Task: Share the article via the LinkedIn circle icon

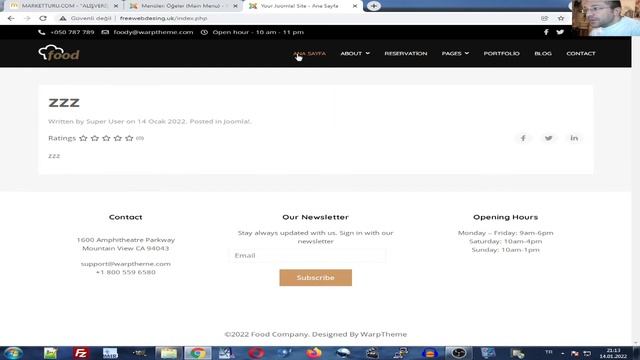Action: click(x=574, y=138)
